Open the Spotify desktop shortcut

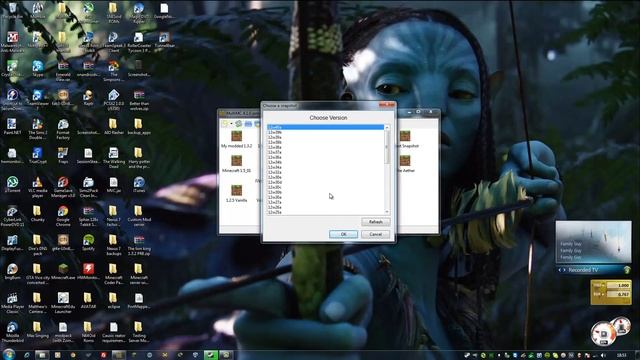pos(88,243)
